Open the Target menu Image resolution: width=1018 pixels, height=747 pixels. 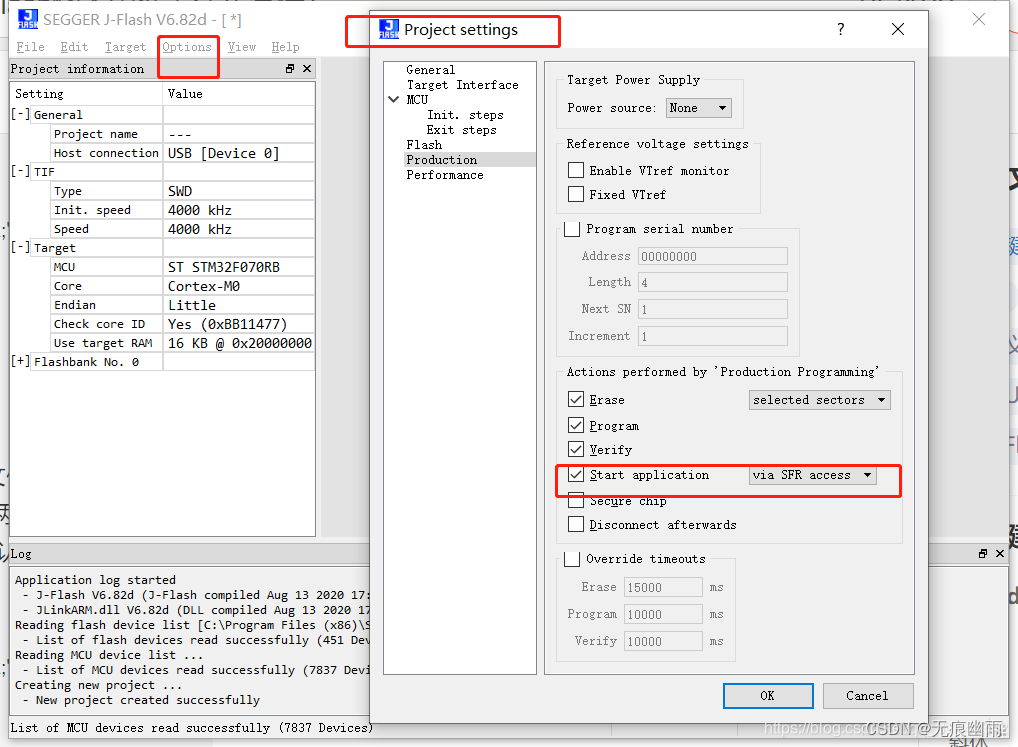[125, 47]
